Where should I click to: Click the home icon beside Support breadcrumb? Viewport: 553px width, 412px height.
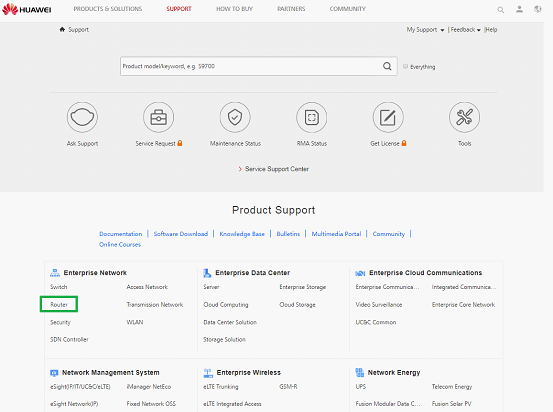pos(62,29)
